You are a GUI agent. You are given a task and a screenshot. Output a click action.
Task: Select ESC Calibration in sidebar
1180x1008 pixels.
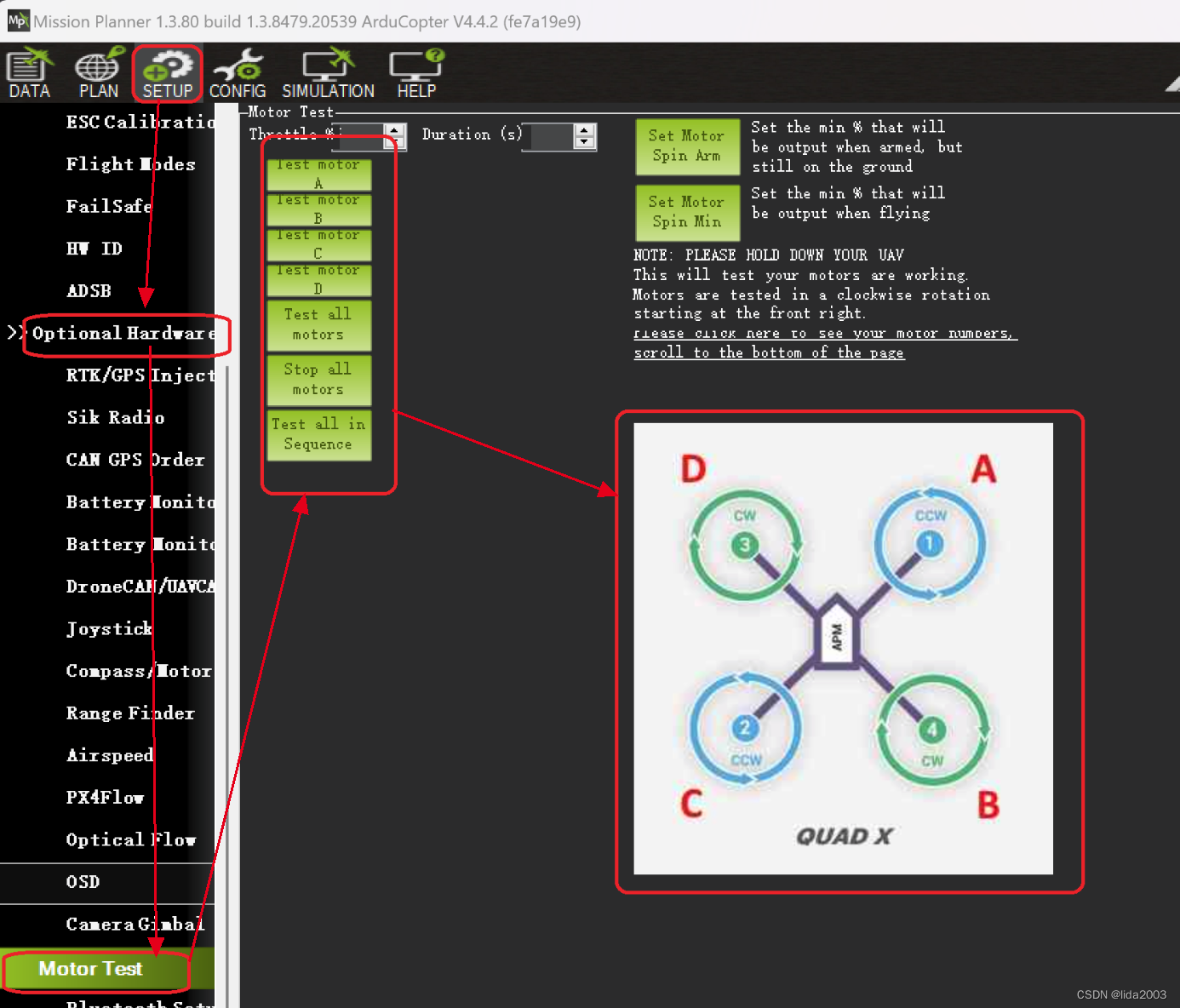pyautogui.click(x=140, y=122)
